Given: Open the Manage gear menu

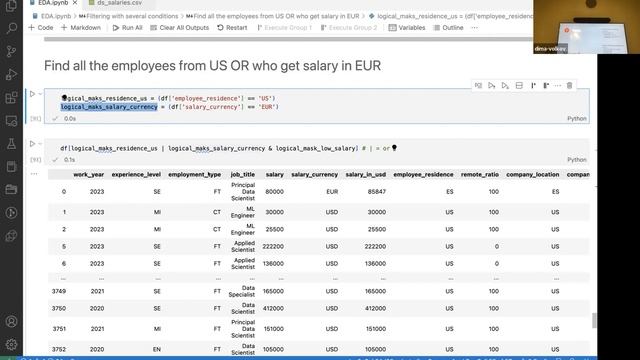Looking at the screenshot, I should click(11, 344).
